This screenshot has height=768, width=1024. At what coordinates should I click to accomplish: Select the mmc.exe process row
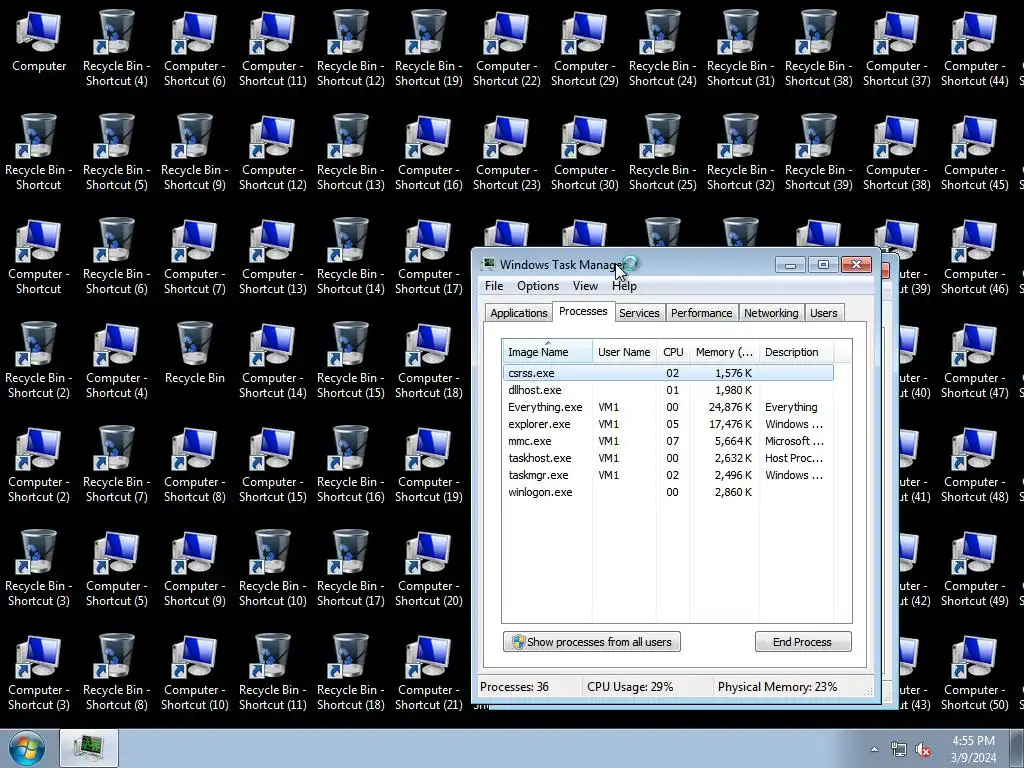[668, 441]
